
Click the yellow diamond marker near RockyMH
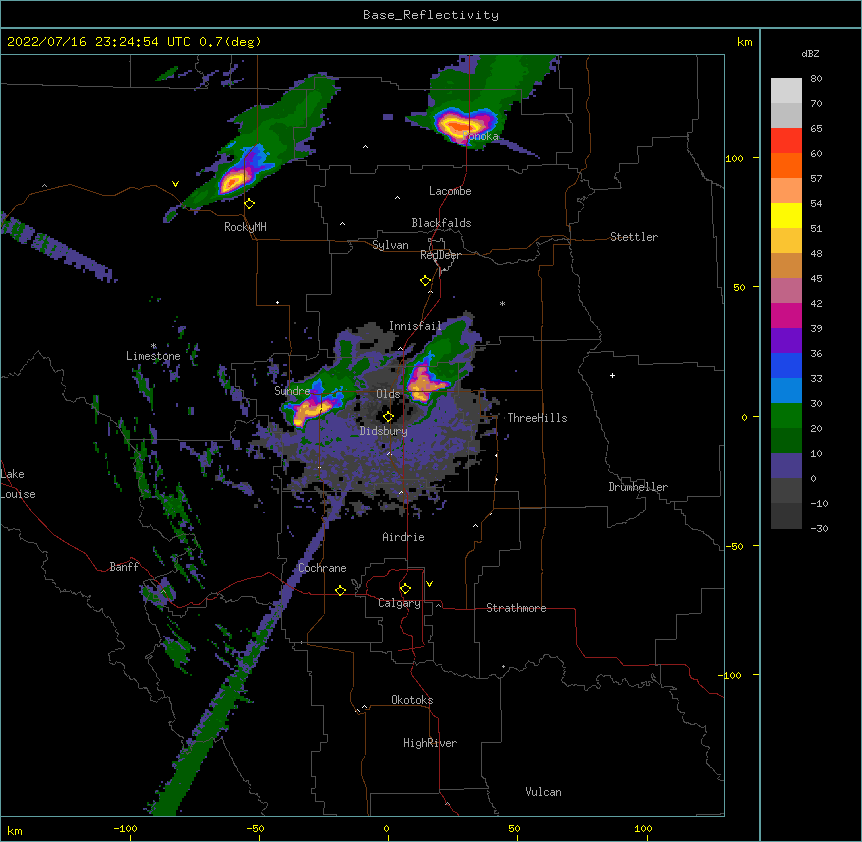click(250, 204)
